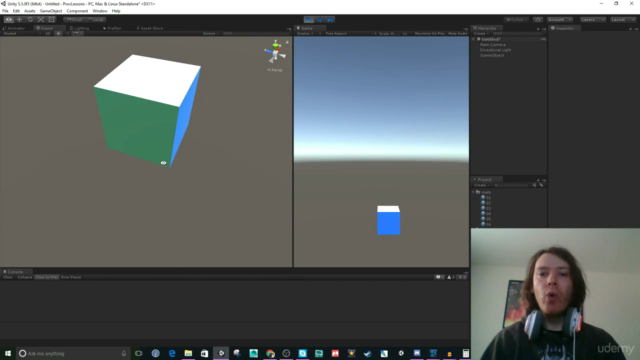
Task: Select the Hand view tool in toolbar
Action: click(9, 20)
